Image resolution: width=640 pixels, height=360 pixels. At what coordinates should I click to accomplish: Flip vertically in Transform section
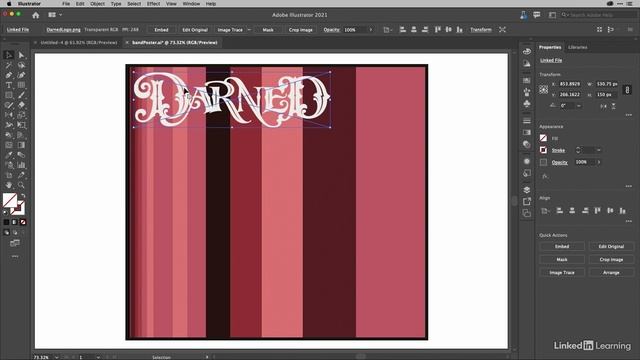[613, 106]
